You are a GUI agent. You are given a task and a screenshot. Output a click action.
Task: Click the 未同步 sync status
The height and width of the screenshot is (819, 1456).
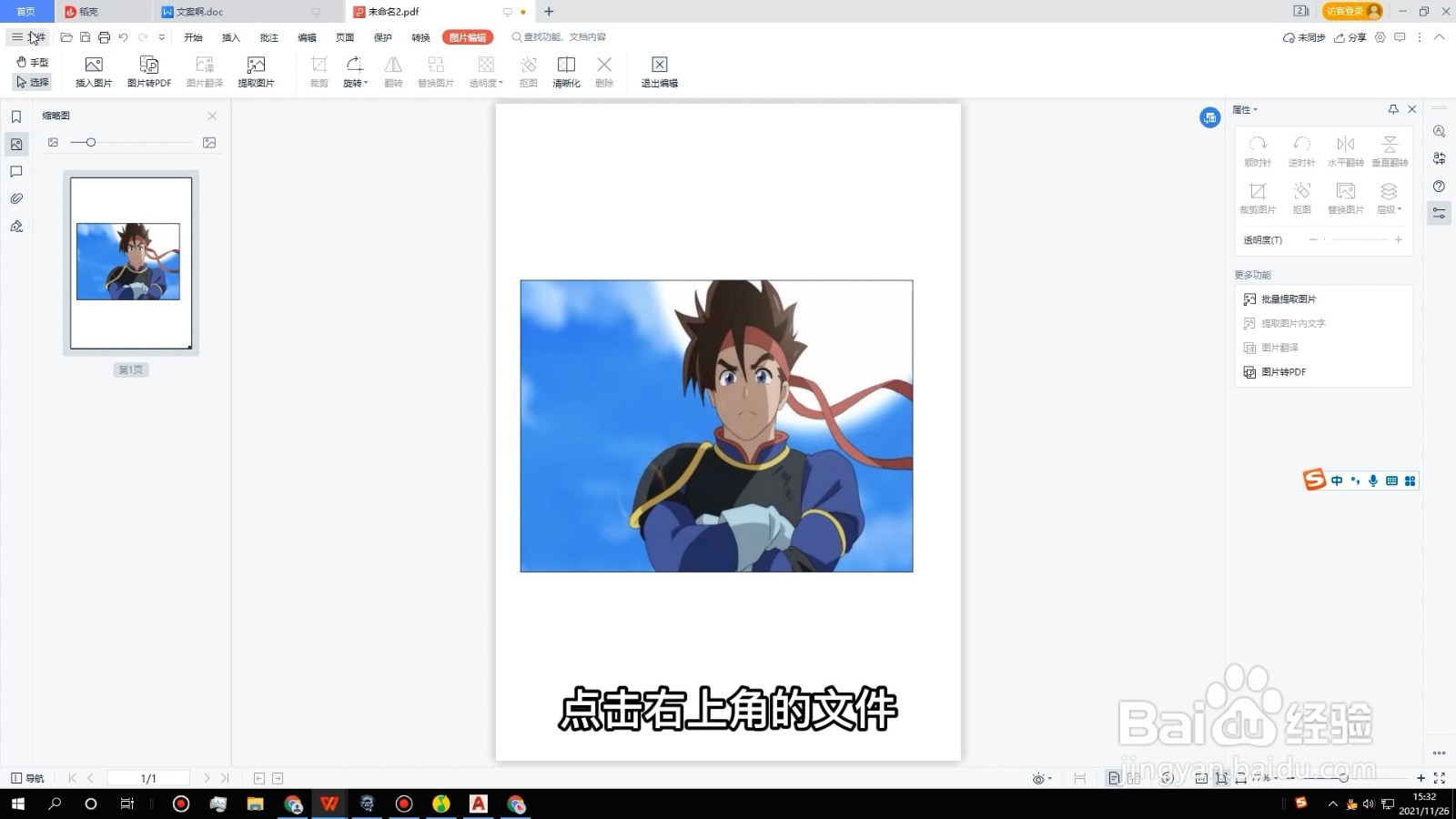click(x=1303, y=37)
